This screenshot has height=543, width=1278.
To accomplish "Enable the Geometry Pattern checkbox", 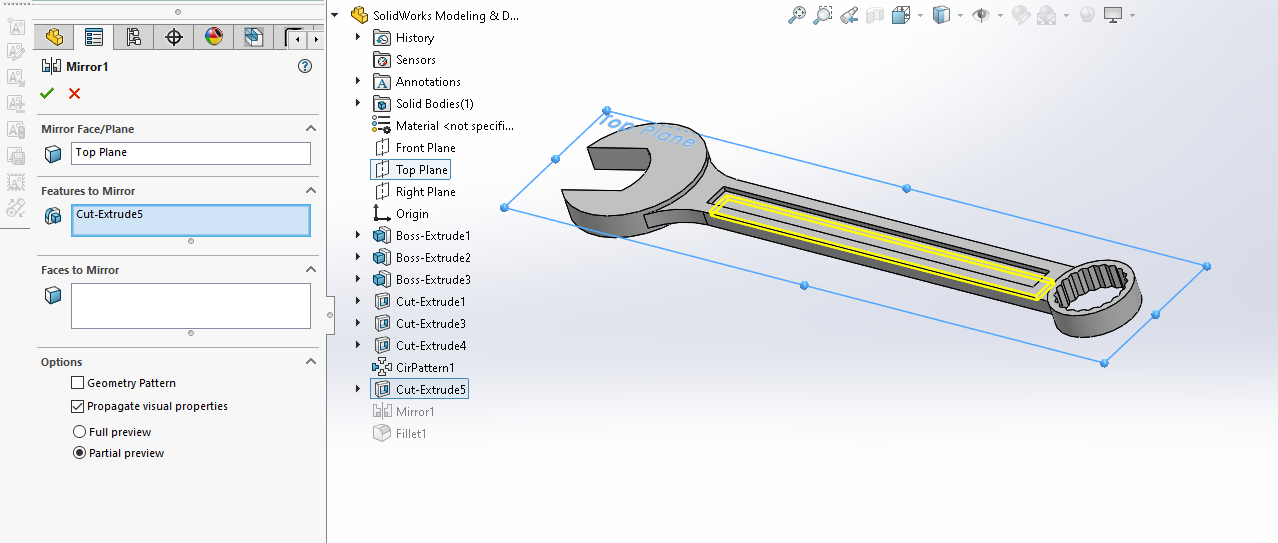I will (78, 383).
